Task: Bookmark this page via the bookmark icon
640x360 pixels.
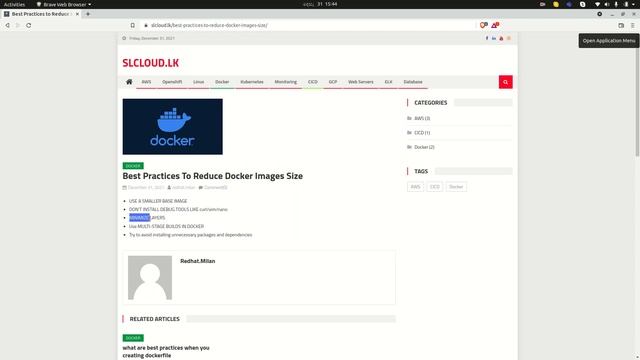Action: (x=133, y=25)
